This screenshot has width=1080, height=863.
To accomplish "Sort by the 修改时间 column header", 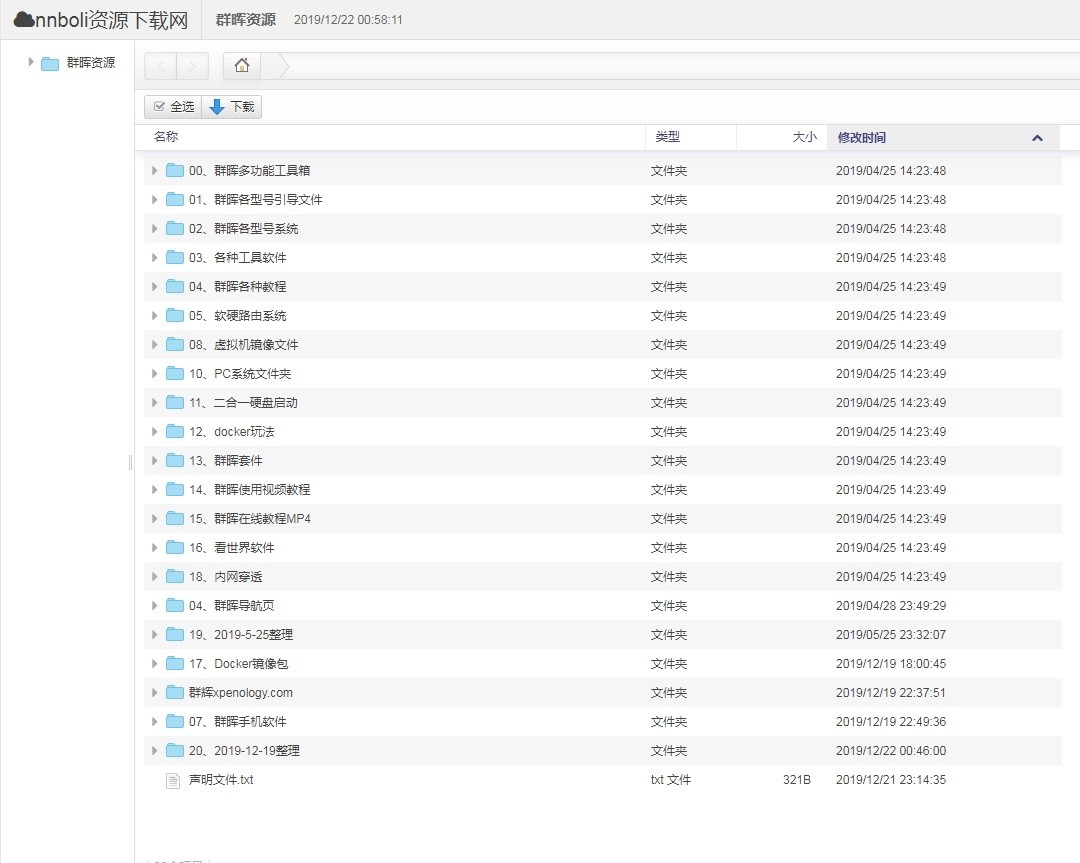I will 943,137.
